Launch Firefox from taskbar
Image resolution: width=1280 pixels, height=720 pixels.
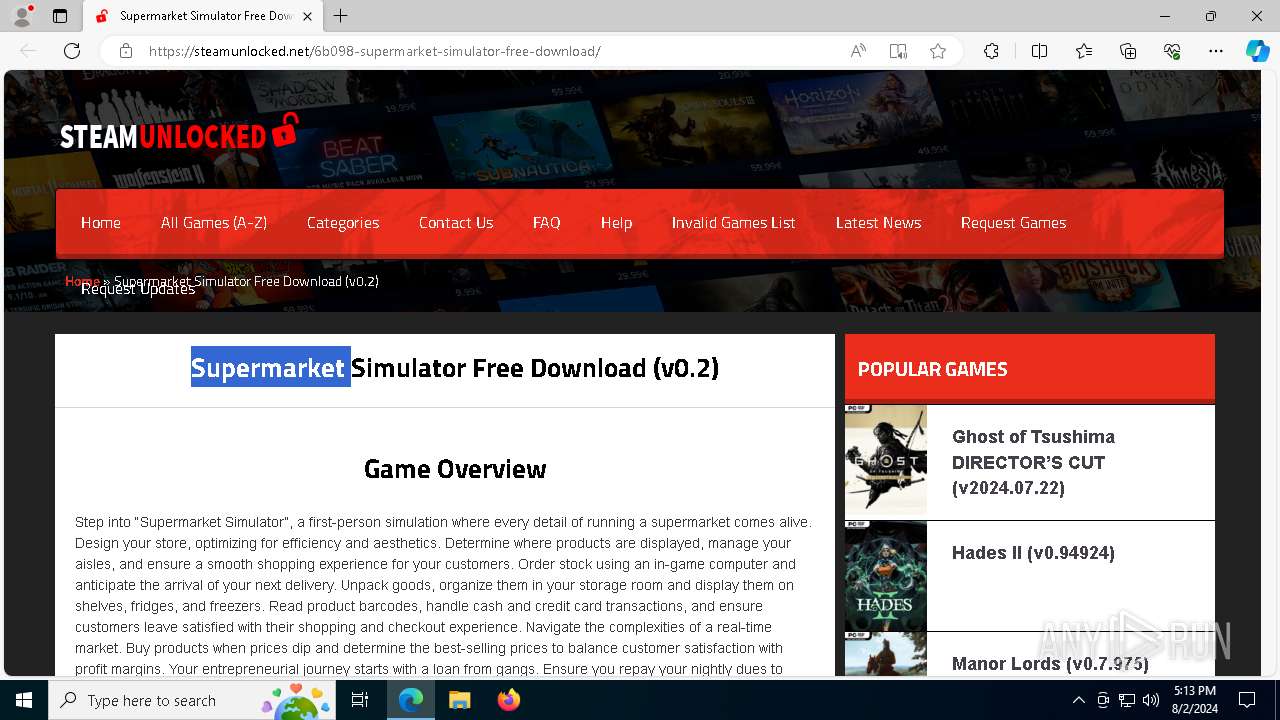(x=508, y=700)
